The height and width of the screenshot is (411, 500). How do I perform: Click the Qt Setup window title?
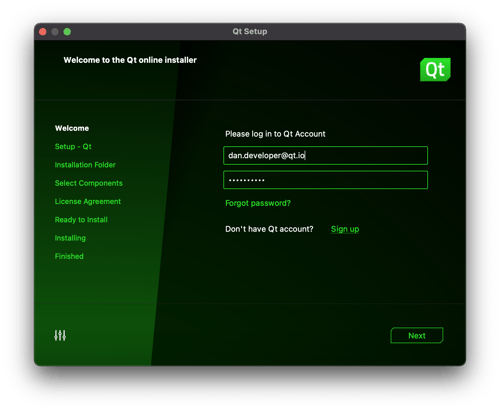pos(250,31)
